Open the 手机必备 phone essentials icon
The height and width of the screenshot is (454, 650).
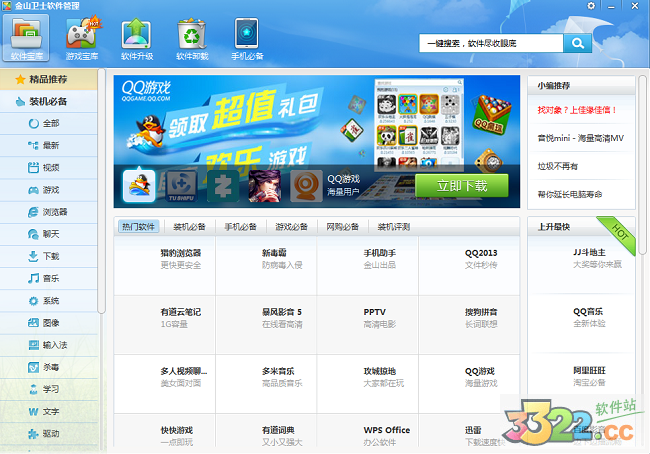247,38
